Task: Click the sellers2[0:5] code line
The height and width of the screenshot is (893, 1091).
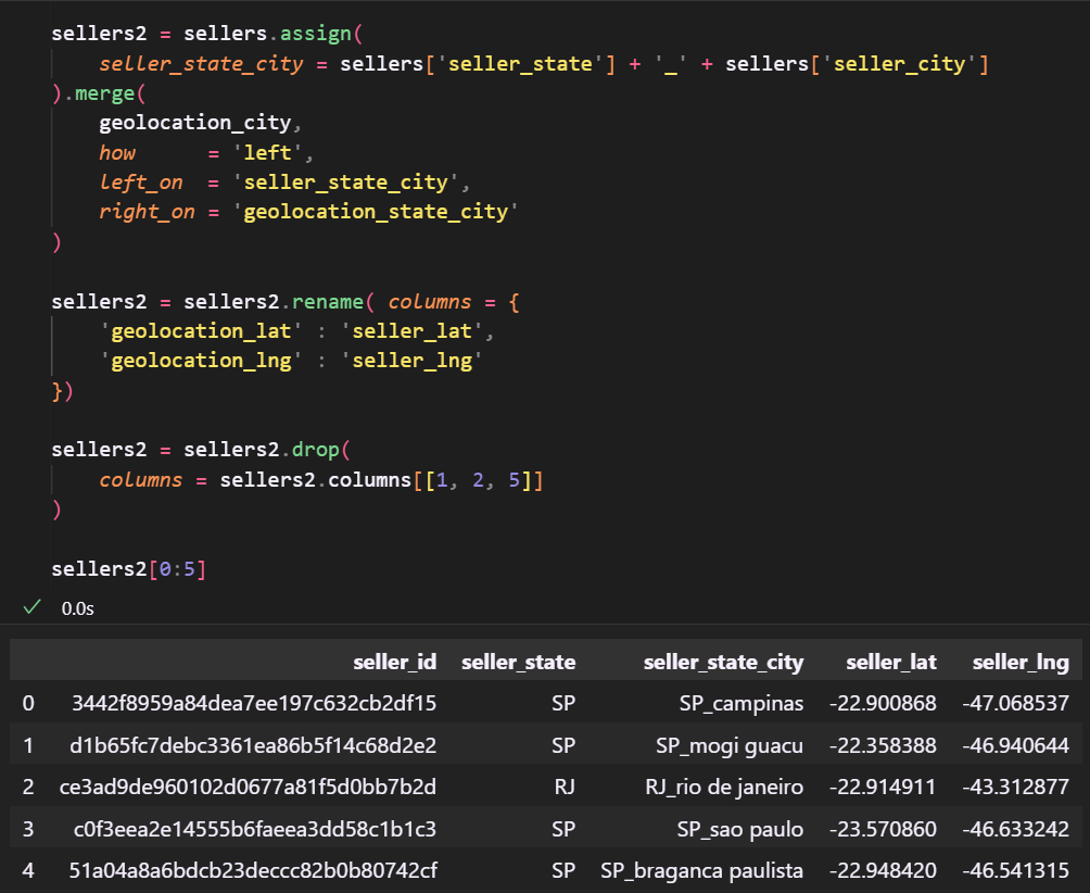Action: tap(128, 569)
